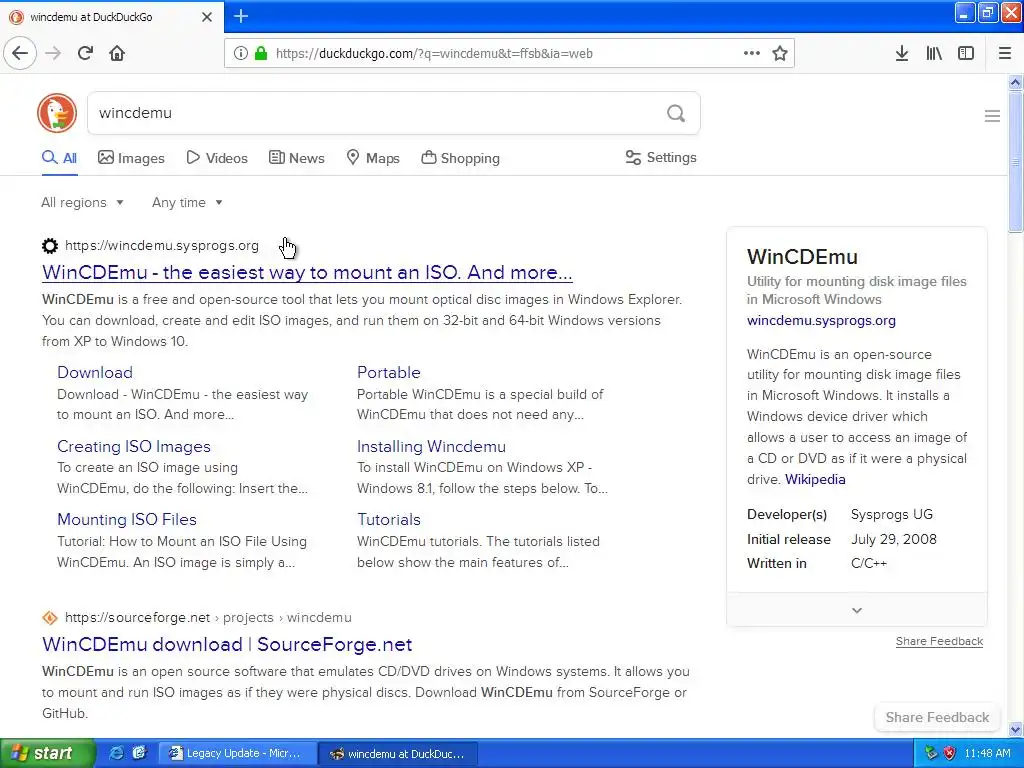Click the sourceforge.net projects wincdemu breadcrumb
Viewport: 1024px width, 768px height.
pos(208,618)
